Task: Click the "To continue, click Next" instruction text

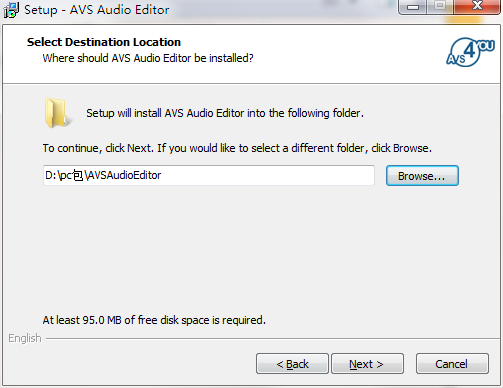Action: (237, 148)
